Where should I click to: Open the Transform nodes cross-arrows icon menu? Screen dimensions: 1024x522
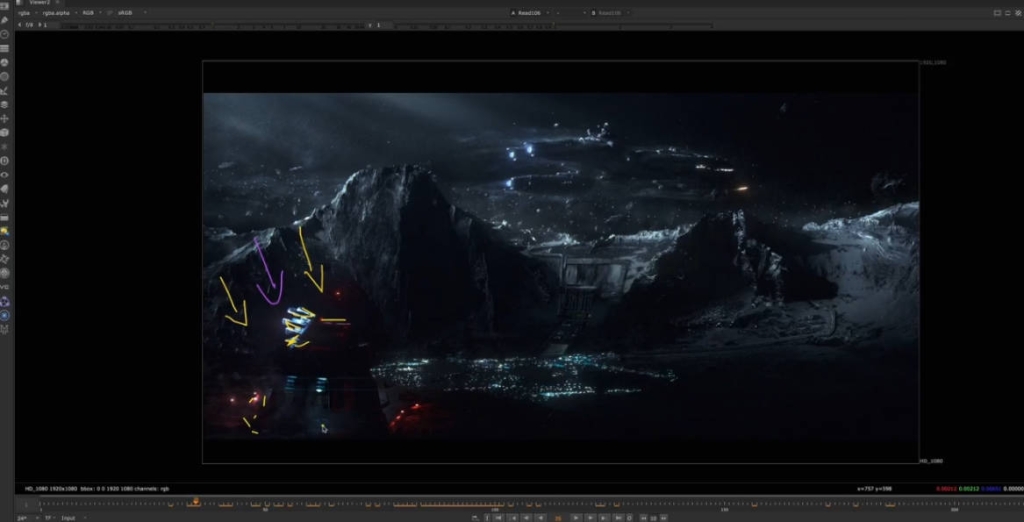[5, 118]
